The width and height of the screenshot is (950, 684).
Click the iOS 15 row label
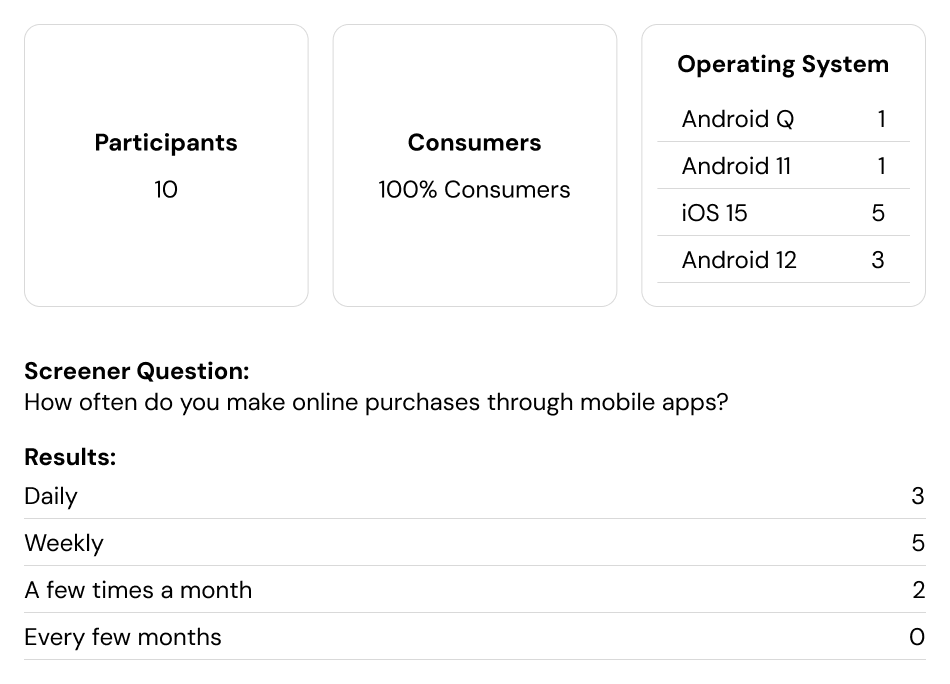(714, 213)
